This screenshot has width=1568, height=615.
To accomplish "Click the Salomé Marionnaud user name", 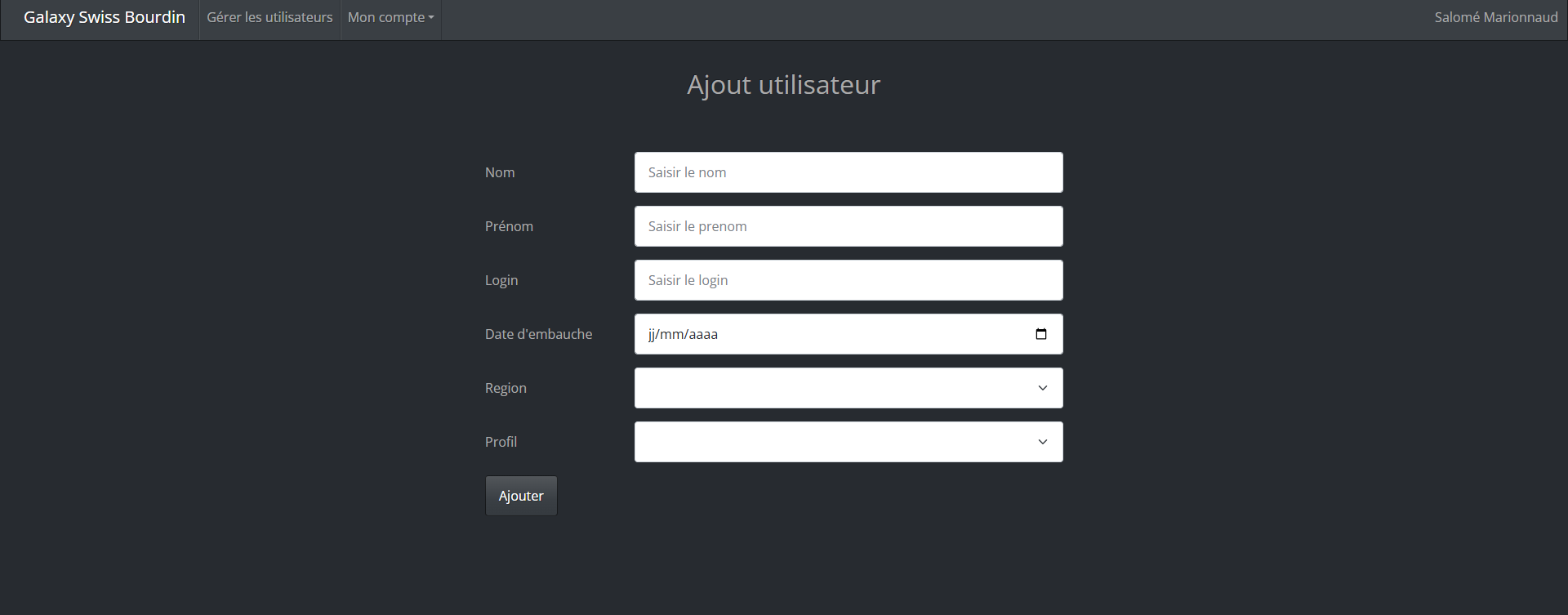I will pos(1495,17).
